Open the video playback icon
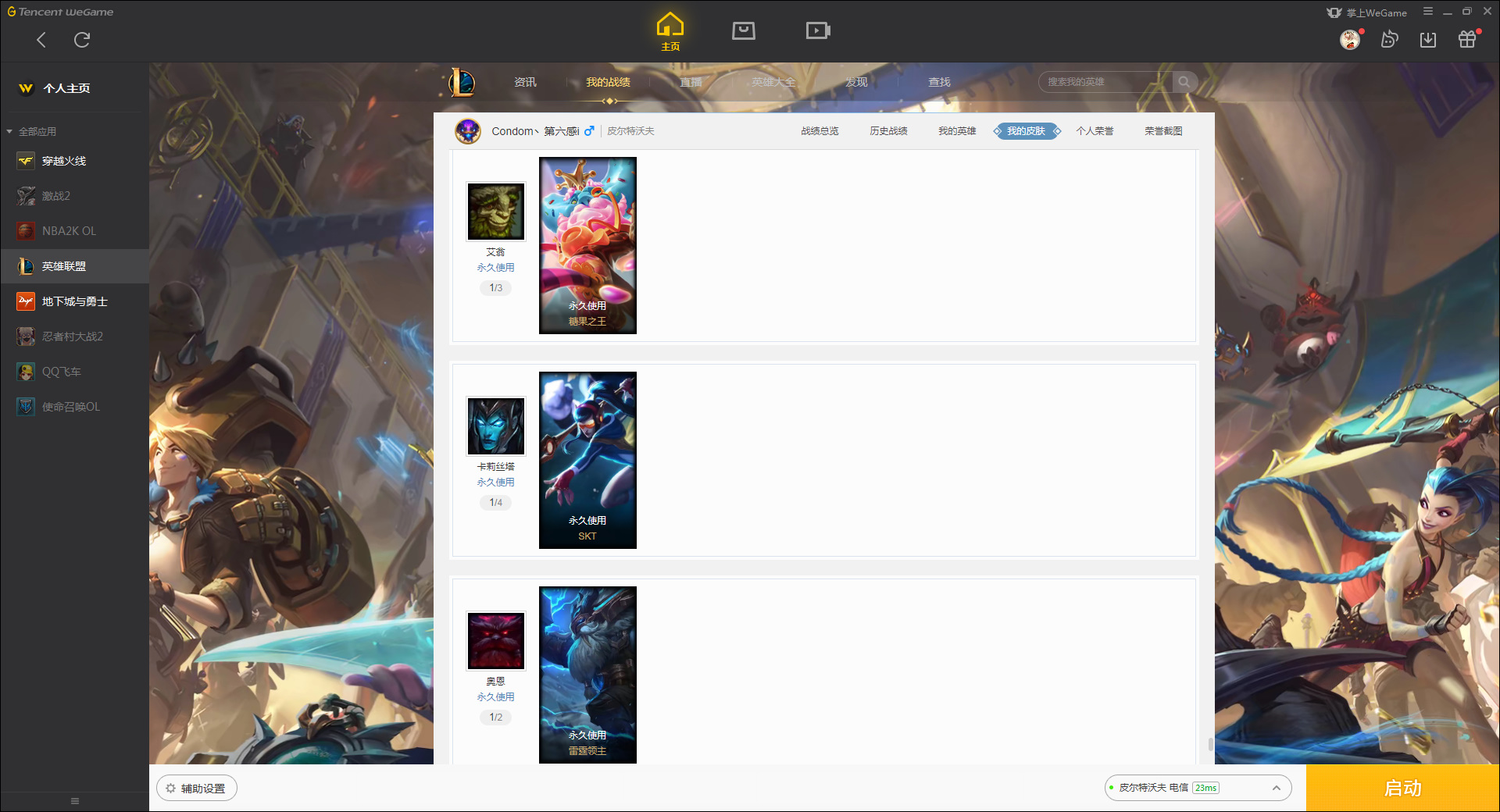 tap(818, 30)
